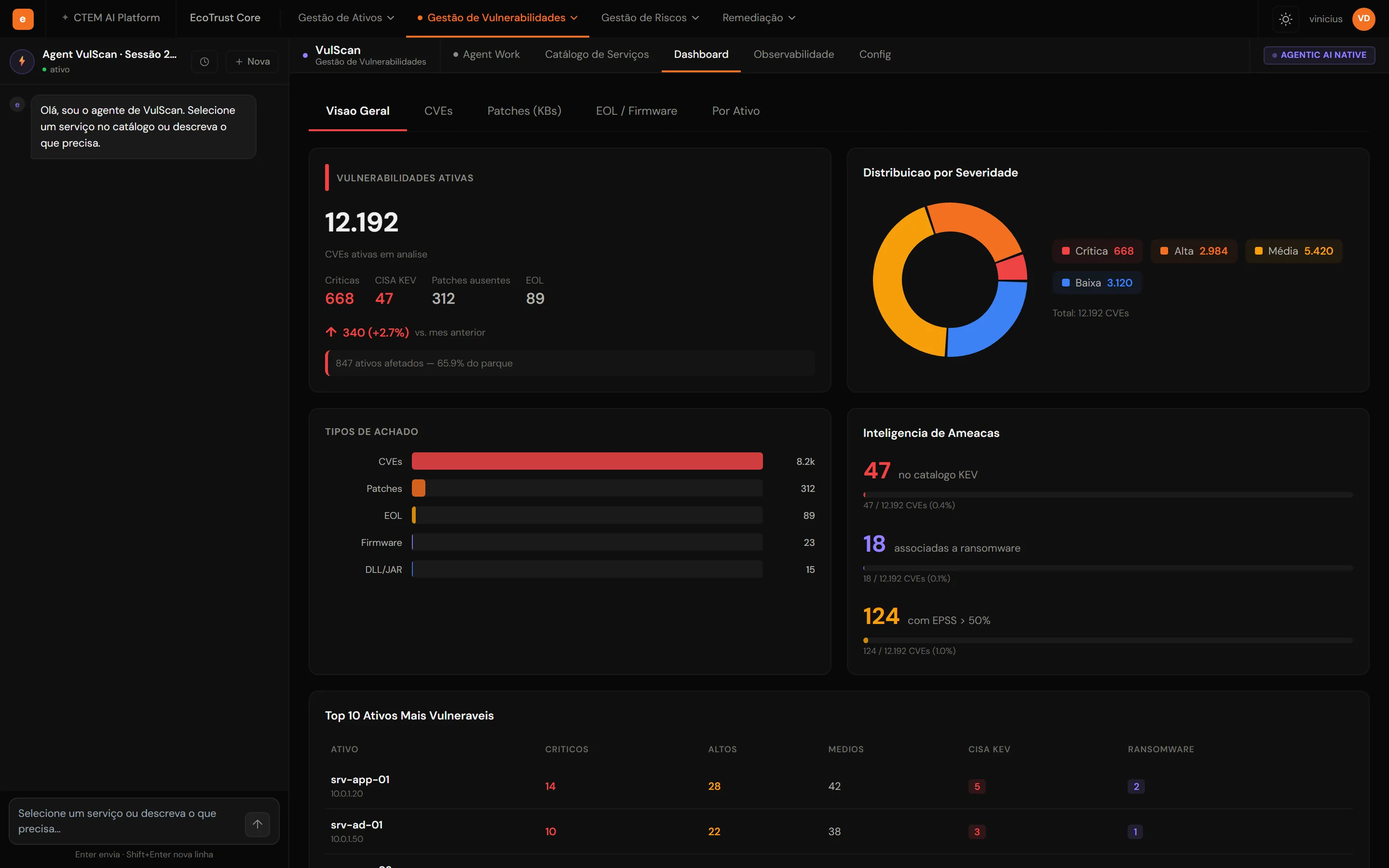Viewport: 1389px width, 868px height.
Task: Expand the Remediação dropdown
Action: (758, 18)
